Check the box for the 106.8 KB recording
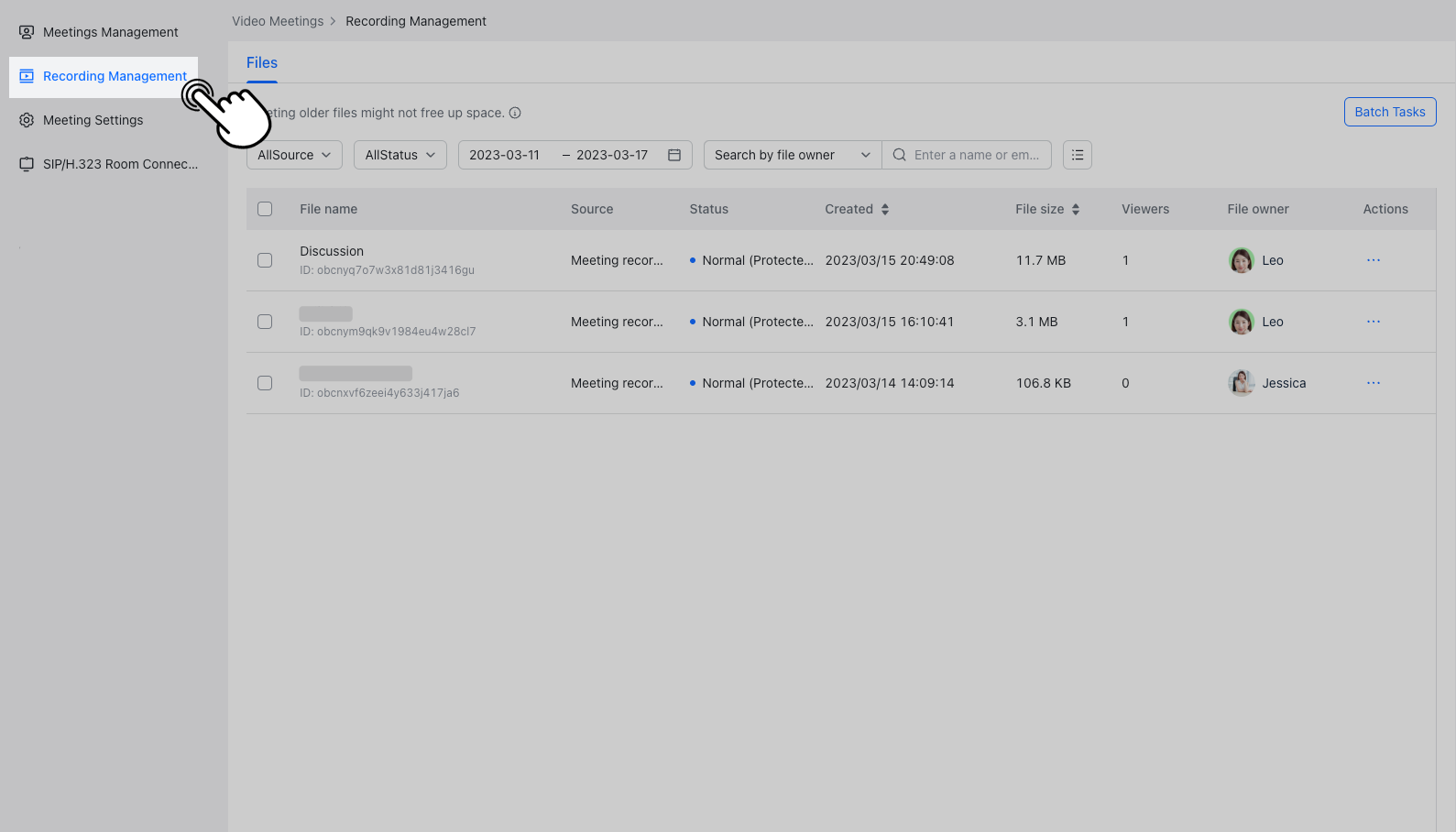This screenshot has width=1456, height=832. [265, 383]
